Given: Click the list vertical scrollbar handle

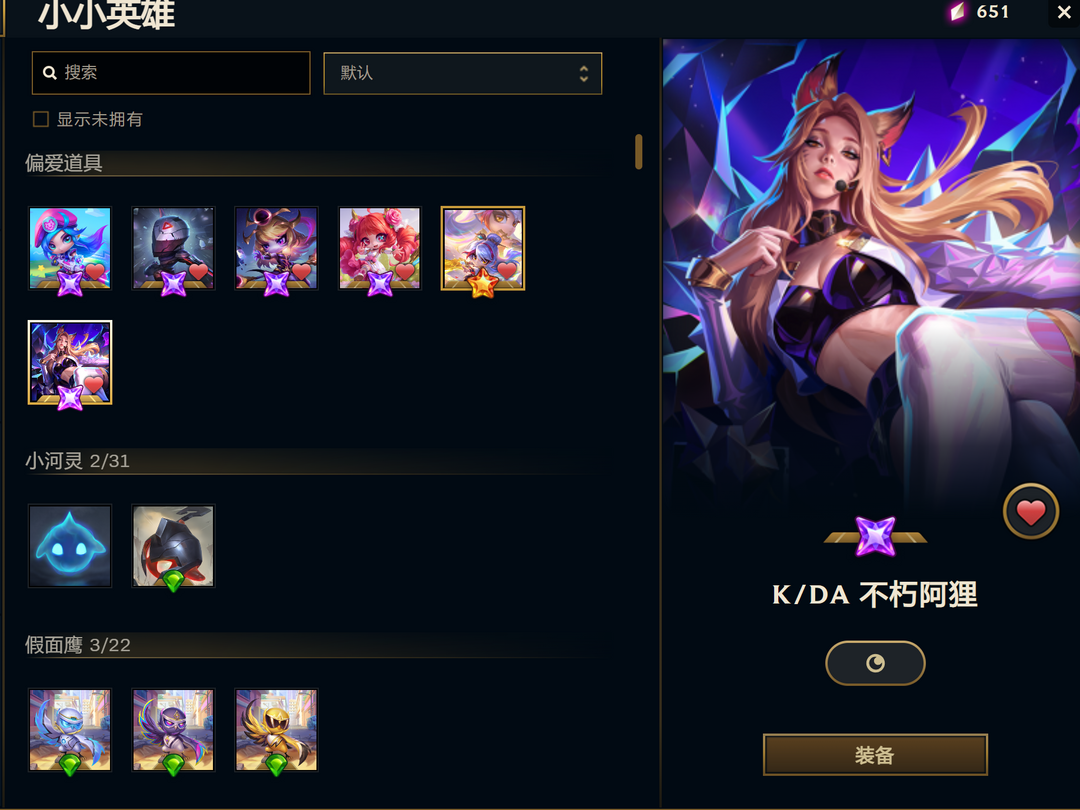Looking at the screenshot, I should [x=638, y=152].
